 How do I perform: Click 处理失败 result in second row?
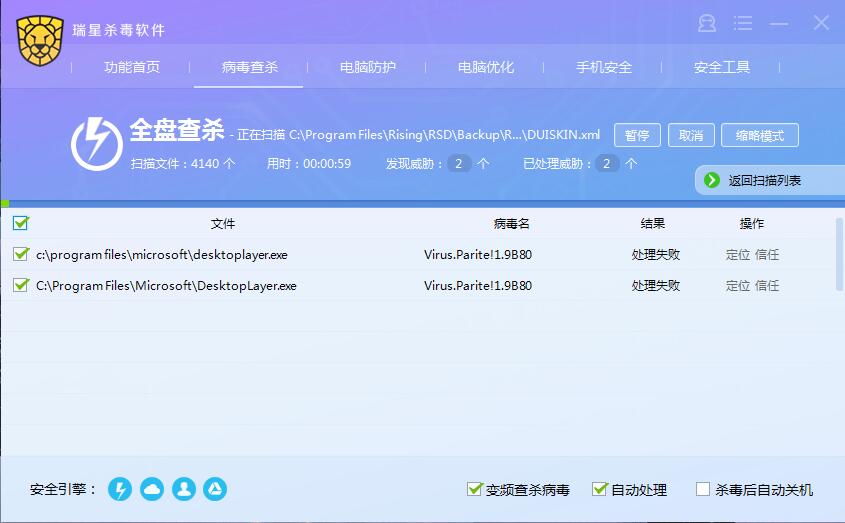point(656,285)
